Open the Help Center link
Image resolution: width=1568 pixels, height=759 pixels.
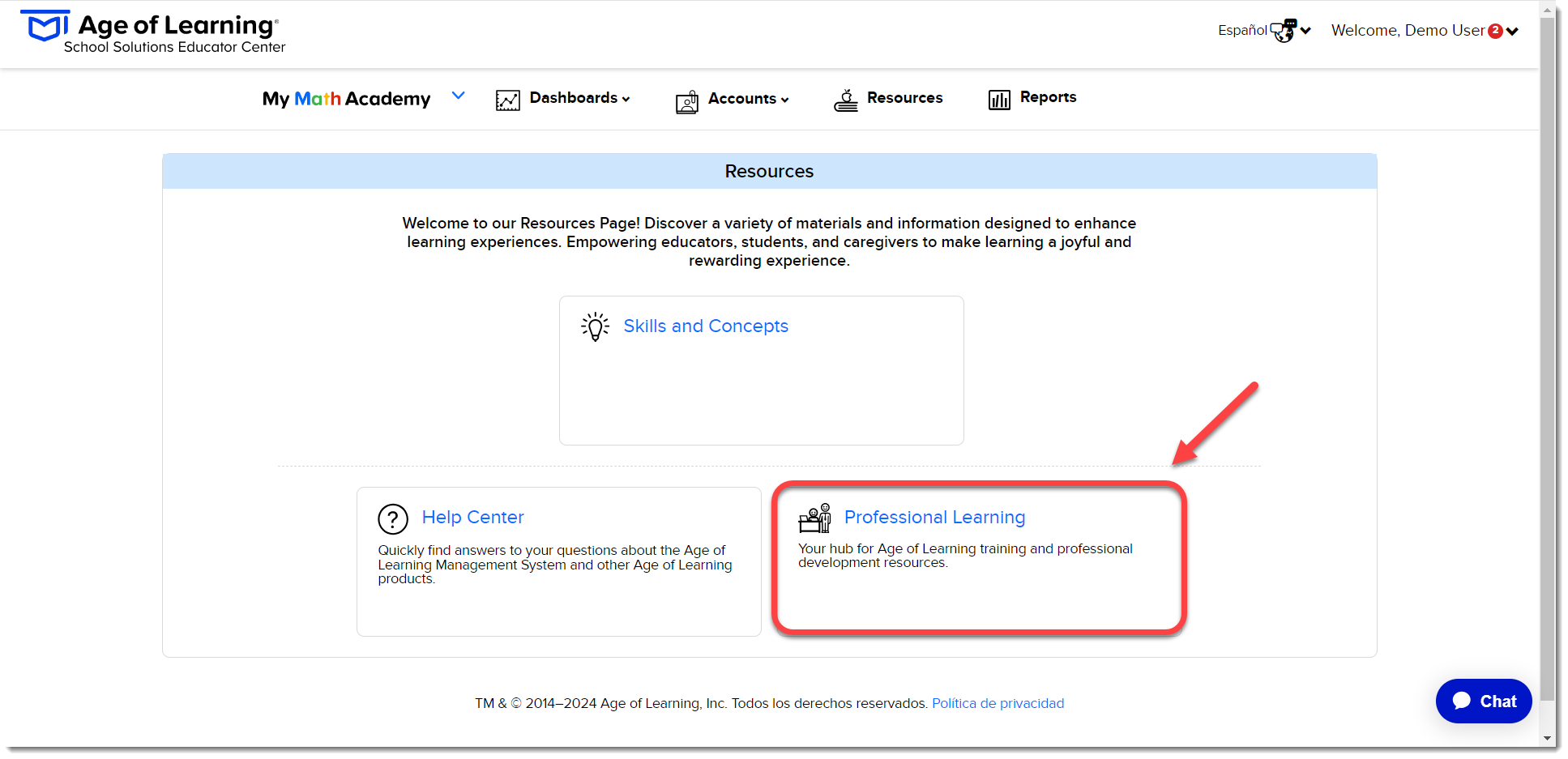coord(473,517)
